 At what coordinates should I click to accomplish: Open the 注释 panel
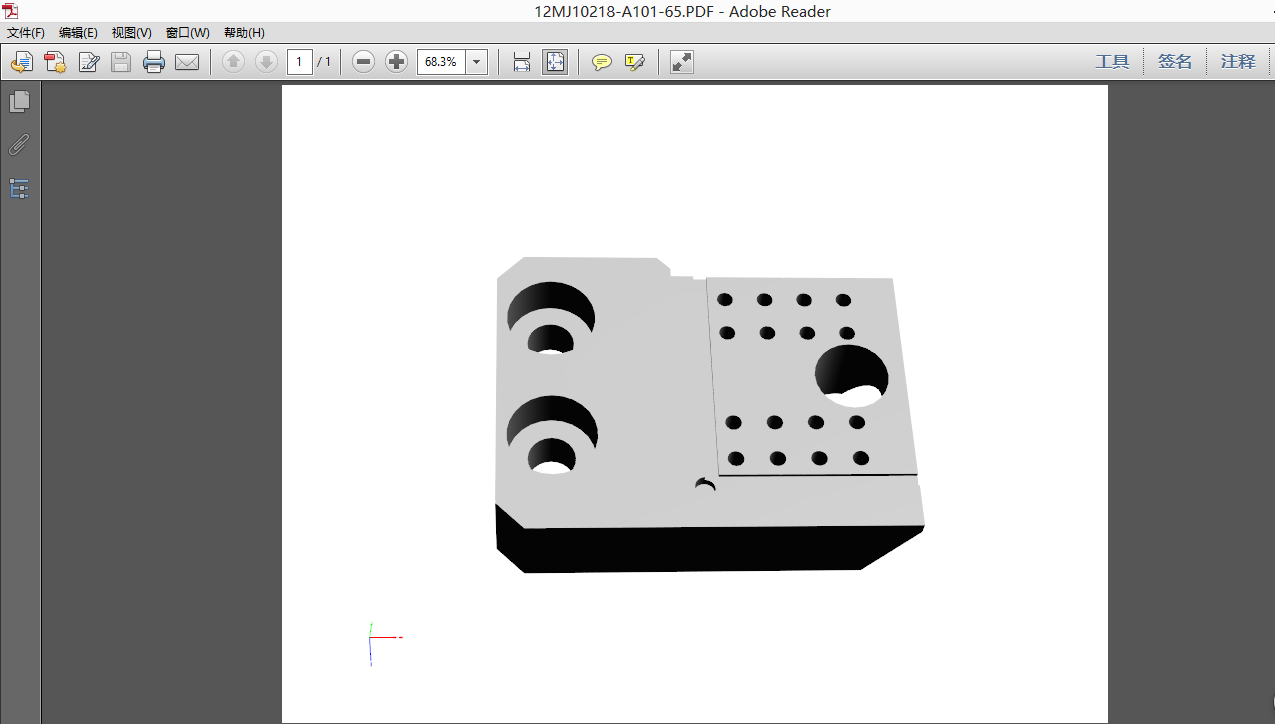(1237, 61)
